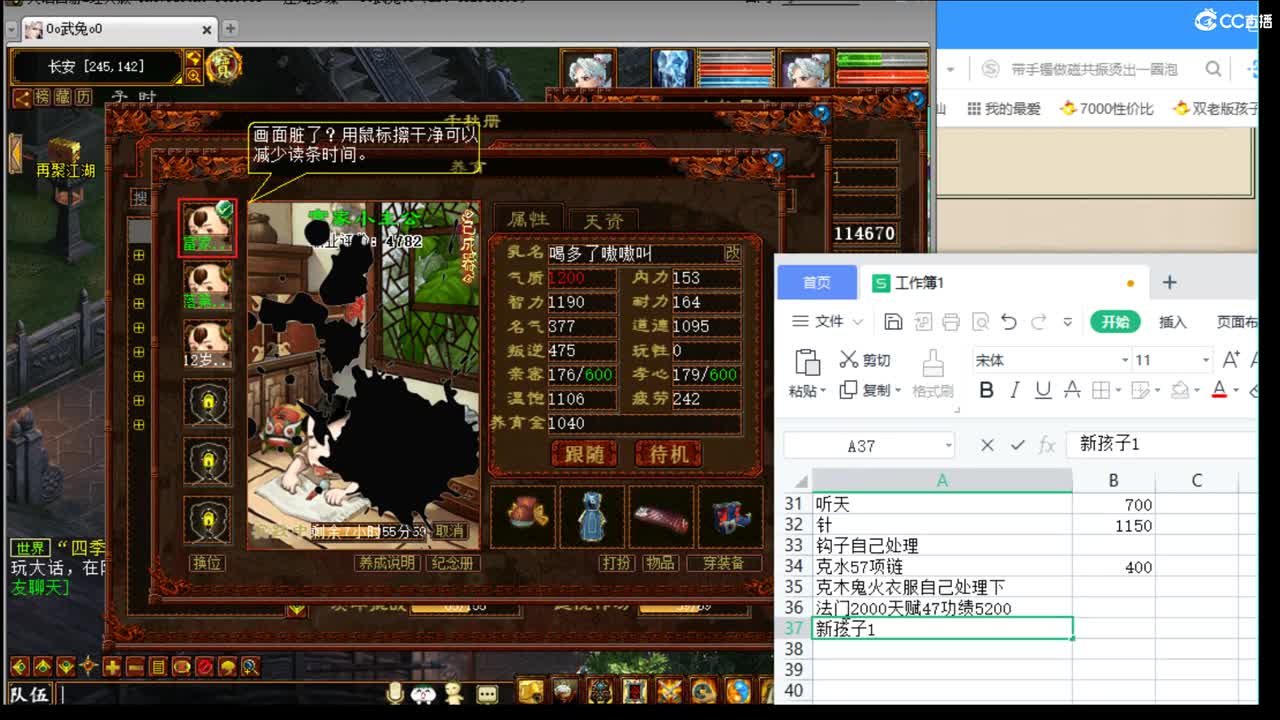
Task: Toggle underline formatting in WPS
Action: pos(1043,390)
